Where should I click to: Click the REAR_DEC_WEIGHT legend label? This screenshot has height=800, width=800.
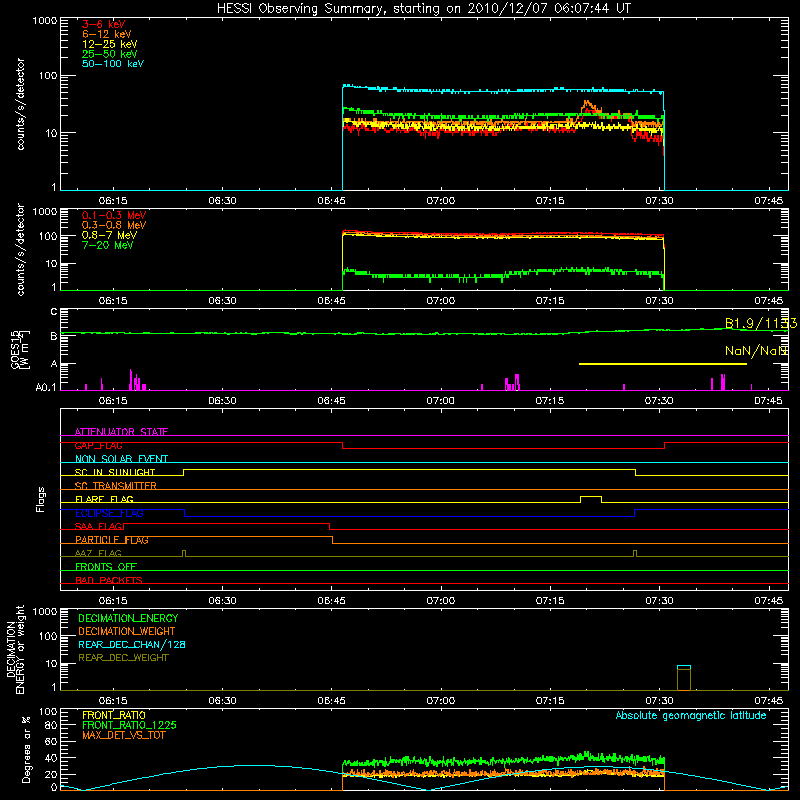(123, 658)
